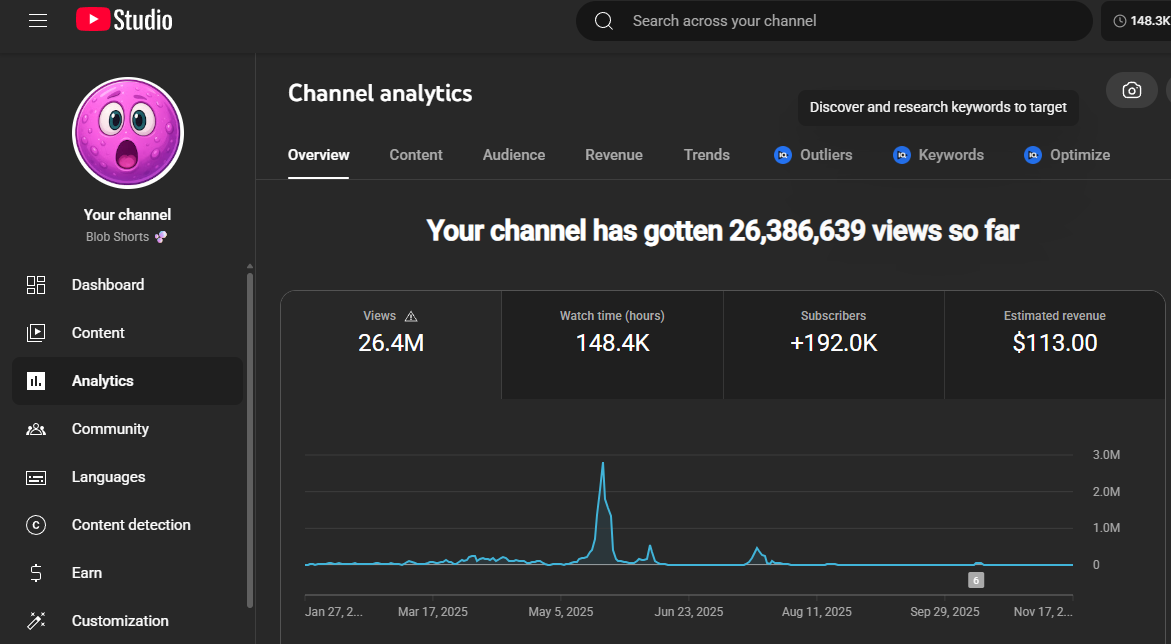
Task: Click the Dashboard sidebar icon
Action: point(36,285)
